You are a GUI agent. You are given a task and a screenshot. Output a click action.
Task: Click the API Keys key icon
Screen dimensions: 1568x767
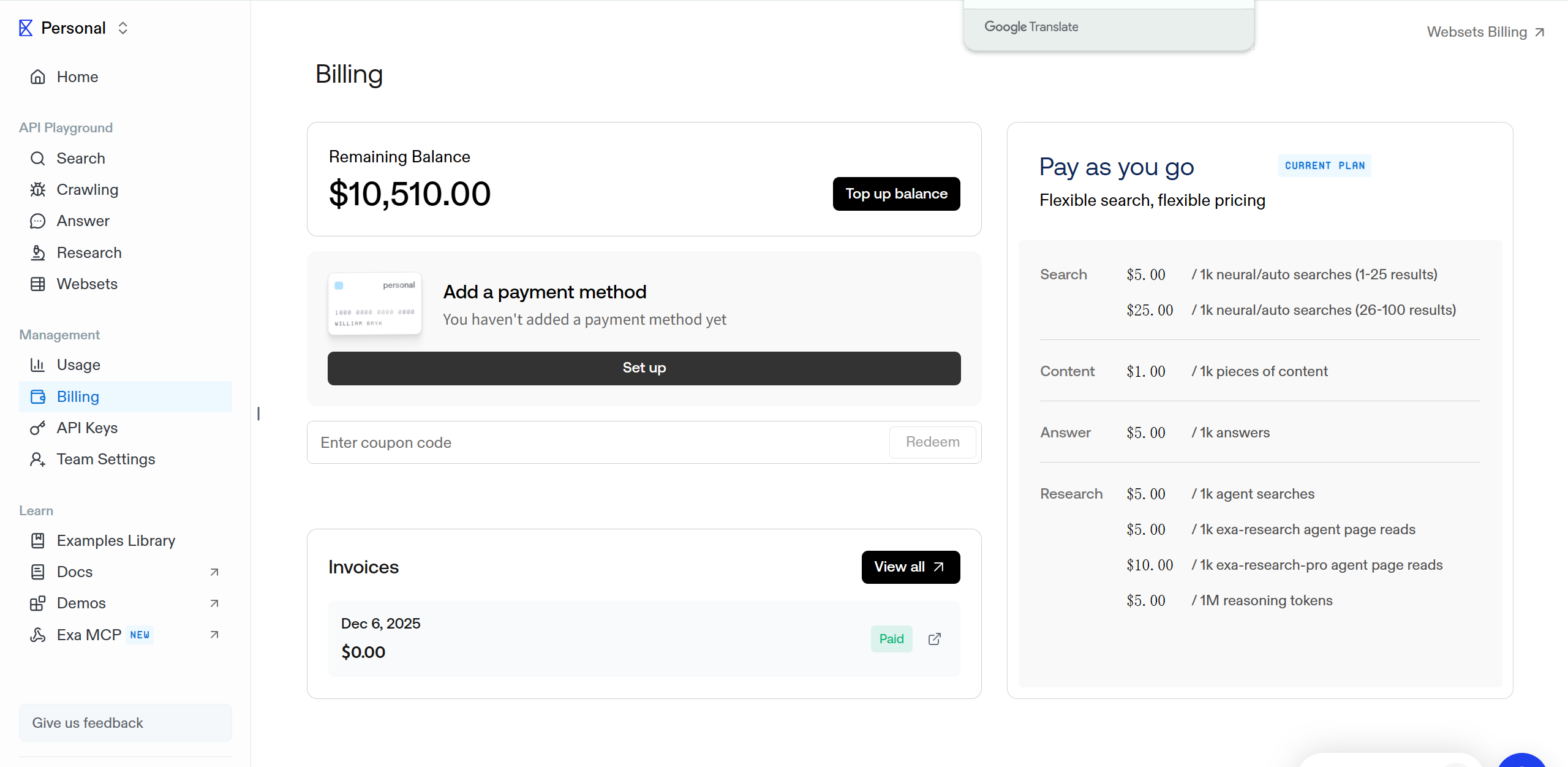click(38, 428)
